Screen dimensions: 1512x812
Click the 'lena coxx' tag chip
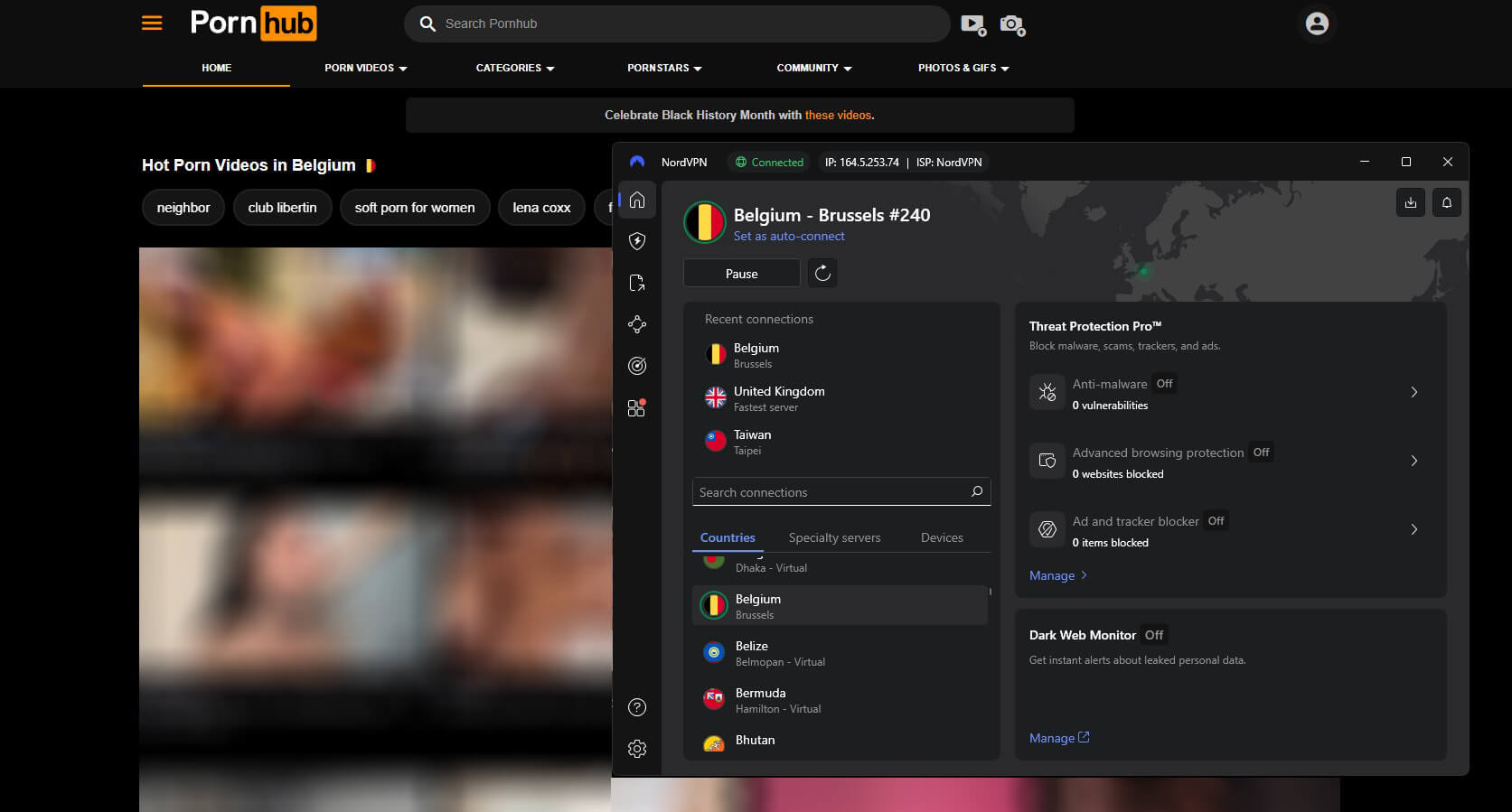click(x=541, y=208)
